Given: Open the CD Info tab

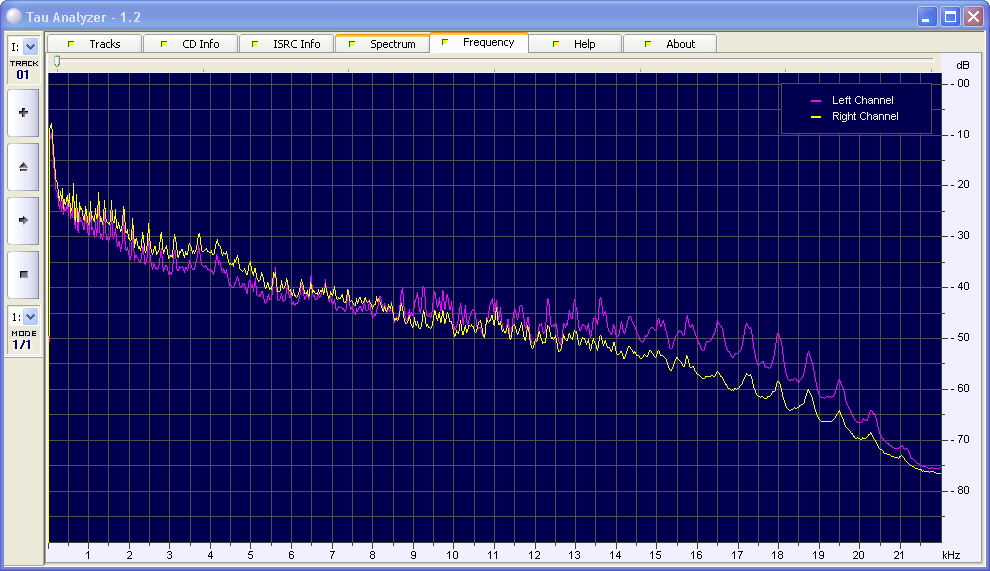Looking at the screenshot, I should [190, 44].
